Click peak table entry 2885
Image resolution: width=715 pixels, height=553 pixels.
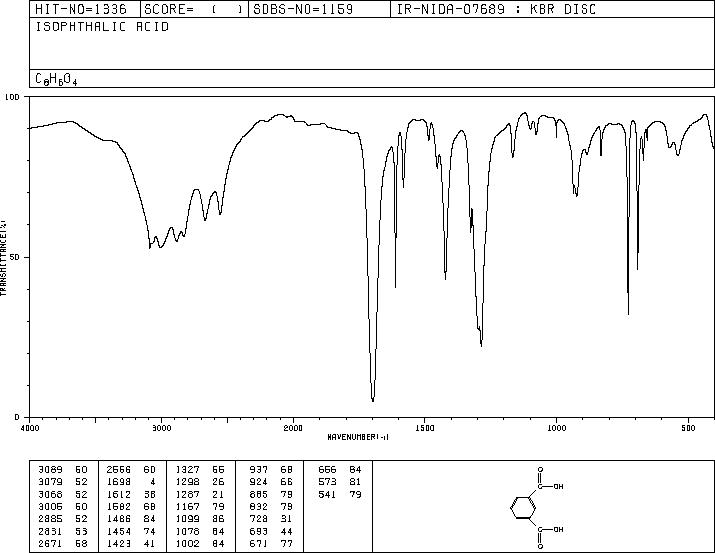coord(51,519)
